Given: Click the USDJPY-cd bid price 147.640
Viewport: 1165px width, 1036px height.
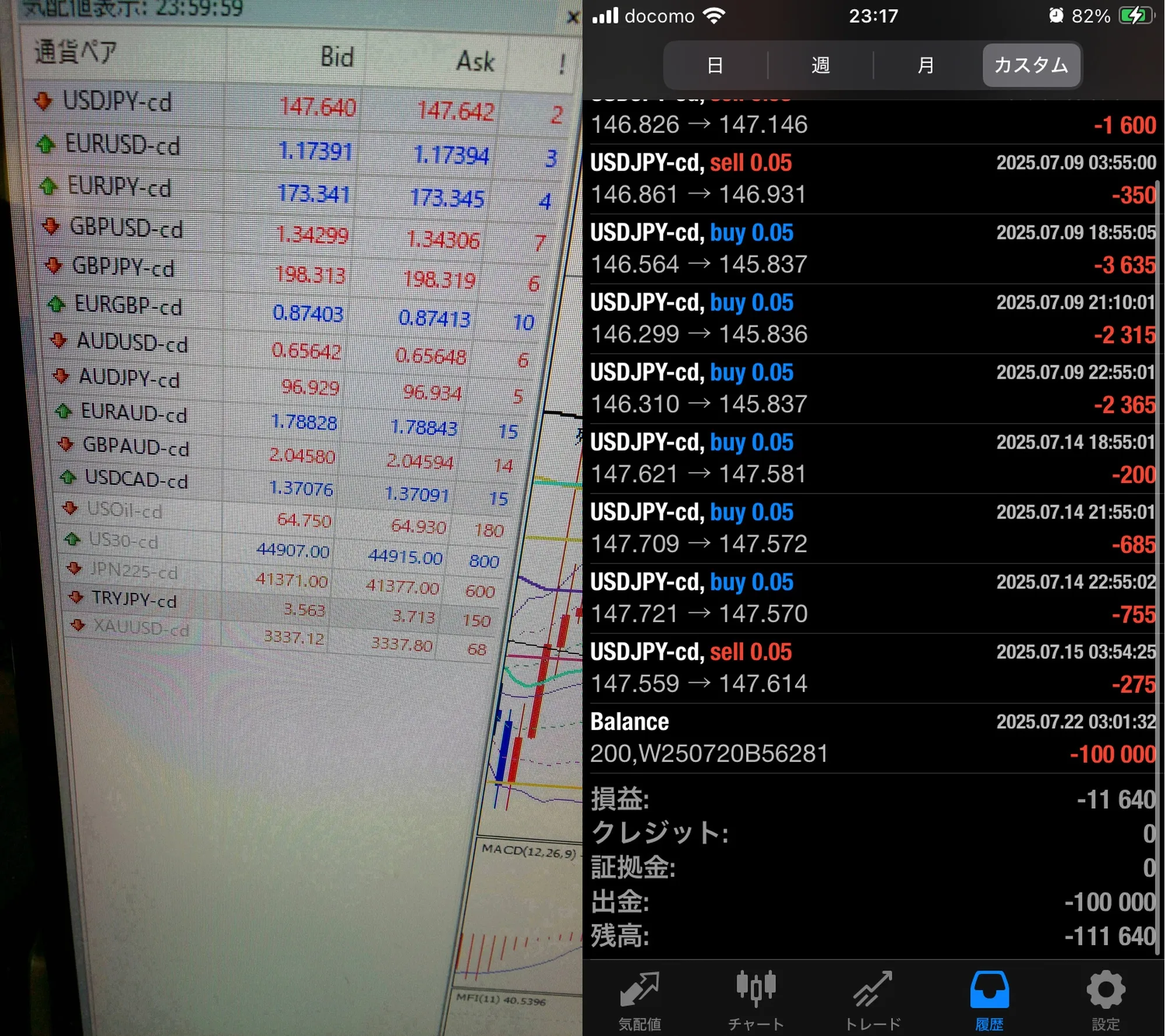Looking at the screenshot, I should [x=318, y=107].
